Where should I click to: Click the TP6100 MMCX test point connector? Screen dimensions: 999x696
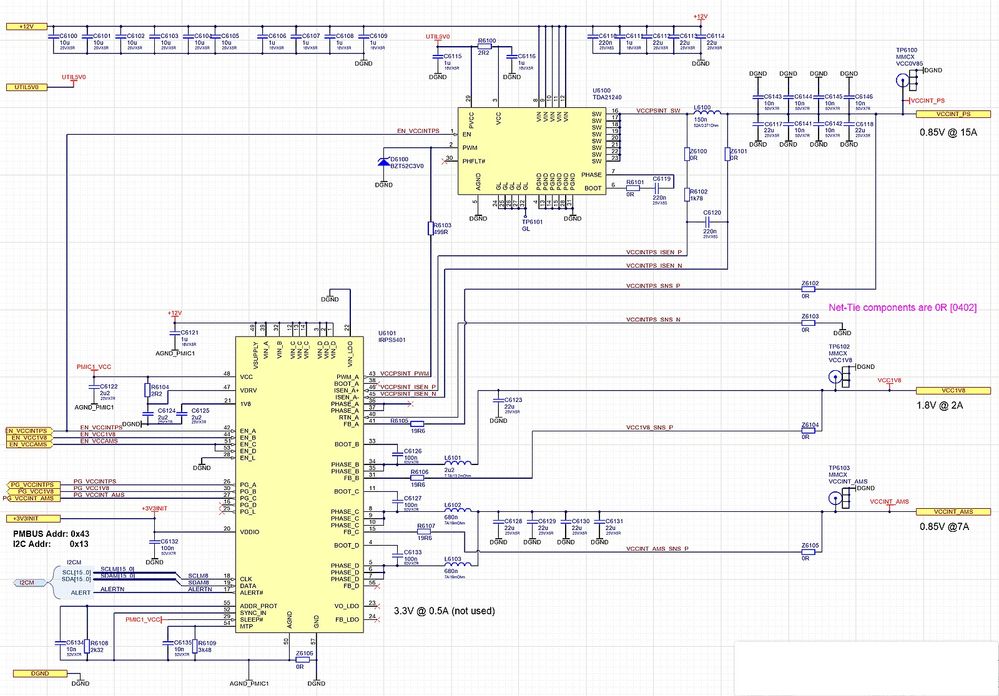click(907, 80)
